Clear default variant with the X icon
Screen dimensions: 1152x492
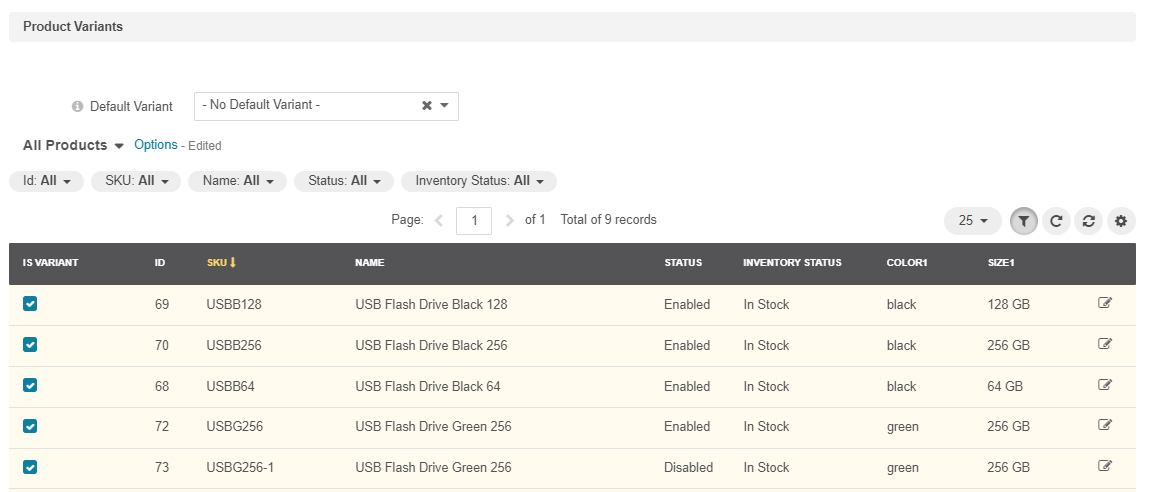tap(427, 106)
